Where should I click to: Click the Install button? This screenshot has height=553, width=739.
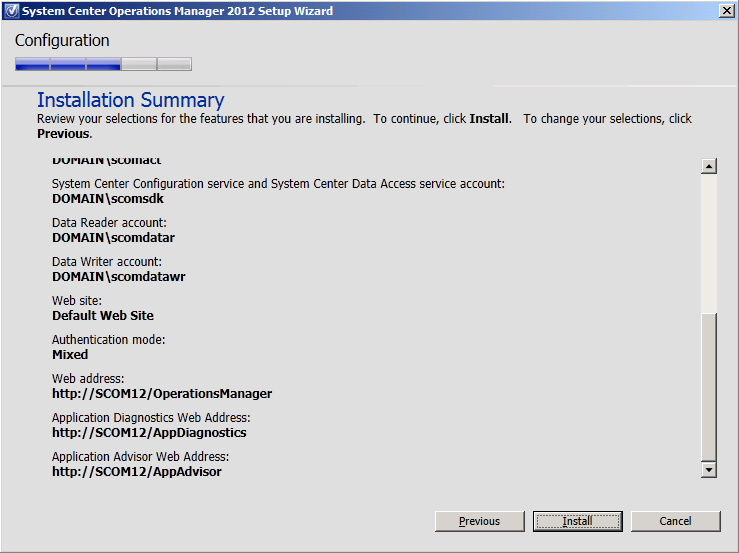point(577,521)
